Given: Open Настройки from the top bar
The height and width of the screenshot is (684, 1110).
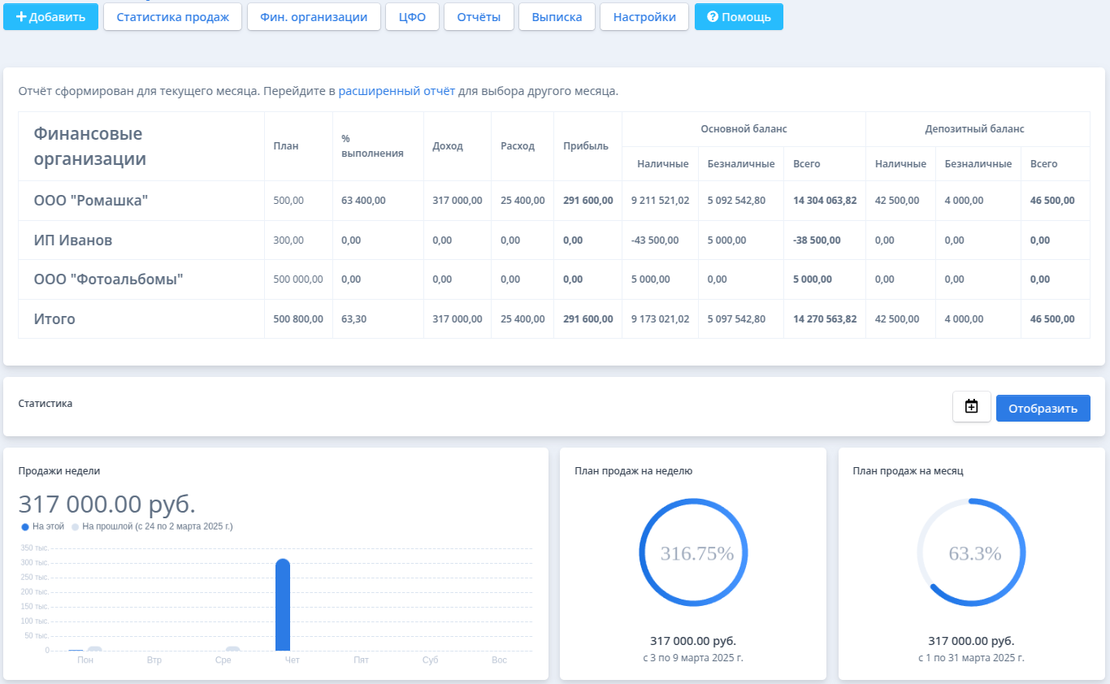Looking at the screenshot, I should point(644,17).
